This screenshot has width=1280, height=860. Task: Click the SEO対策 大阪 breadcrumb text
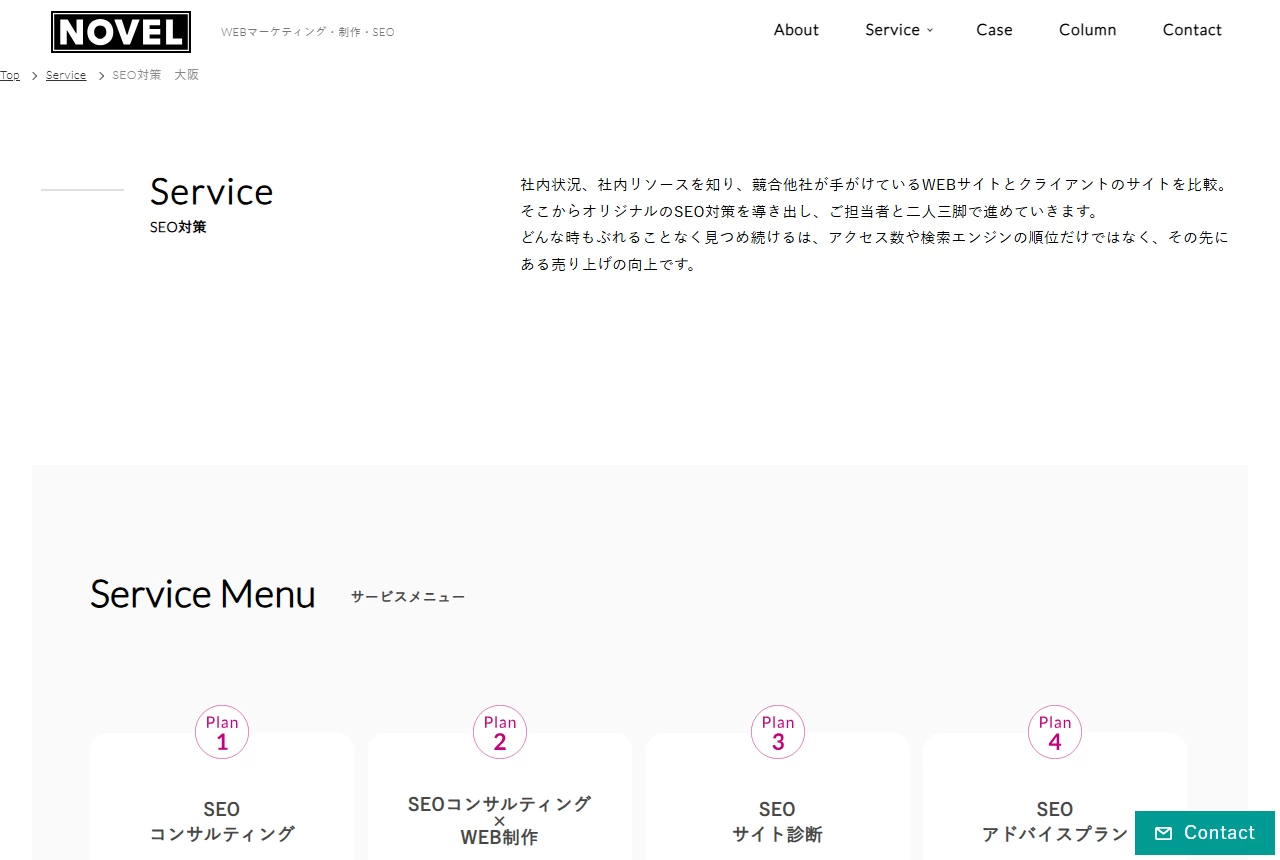[x=156, y=75]
